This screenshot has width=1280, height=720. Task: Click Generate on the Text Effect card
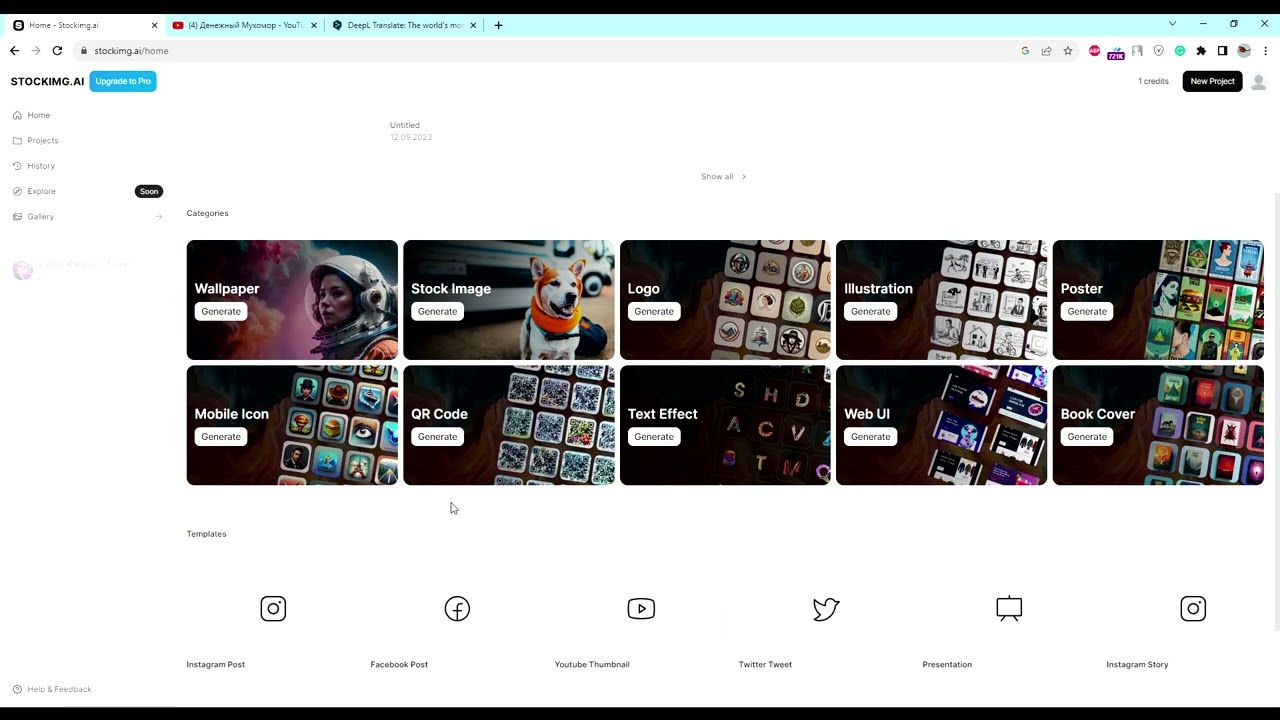click(x=654, y=436)
